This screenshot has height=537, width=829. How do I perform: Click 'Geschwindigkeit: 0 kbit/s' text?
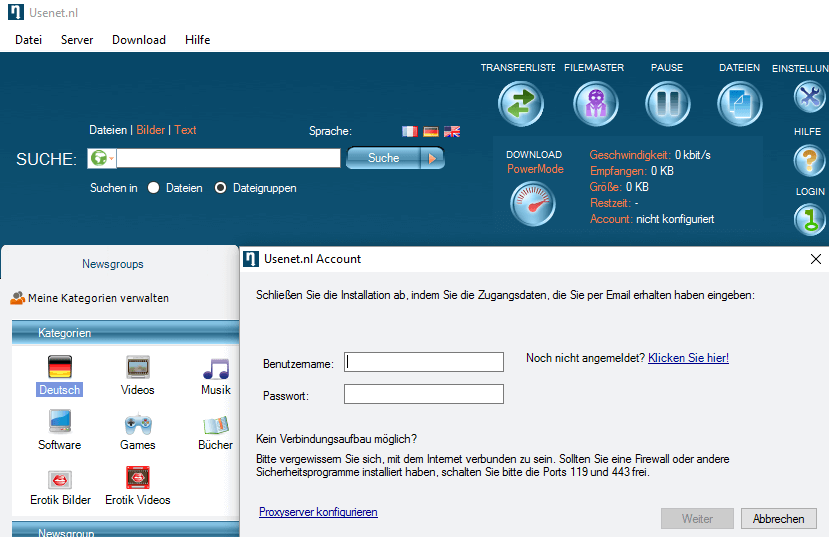650,155
